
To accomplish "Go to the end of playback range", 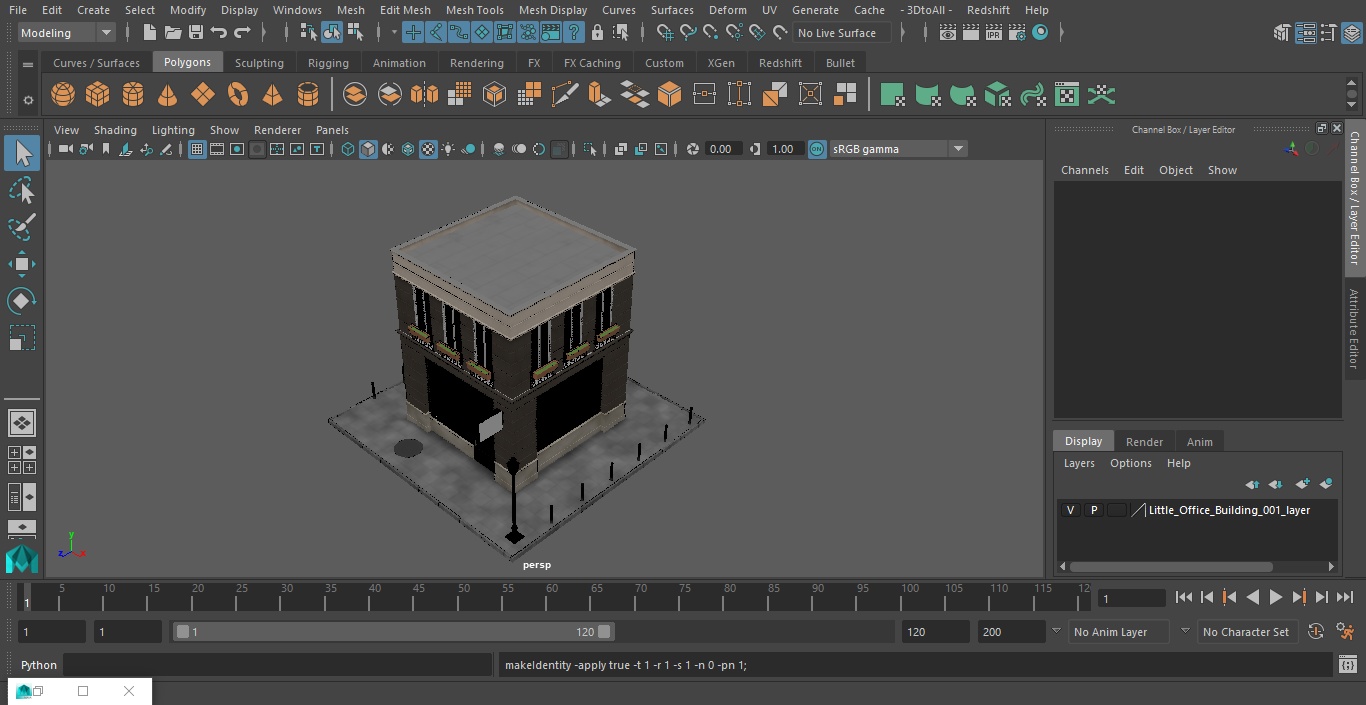I will point(1345,597).
